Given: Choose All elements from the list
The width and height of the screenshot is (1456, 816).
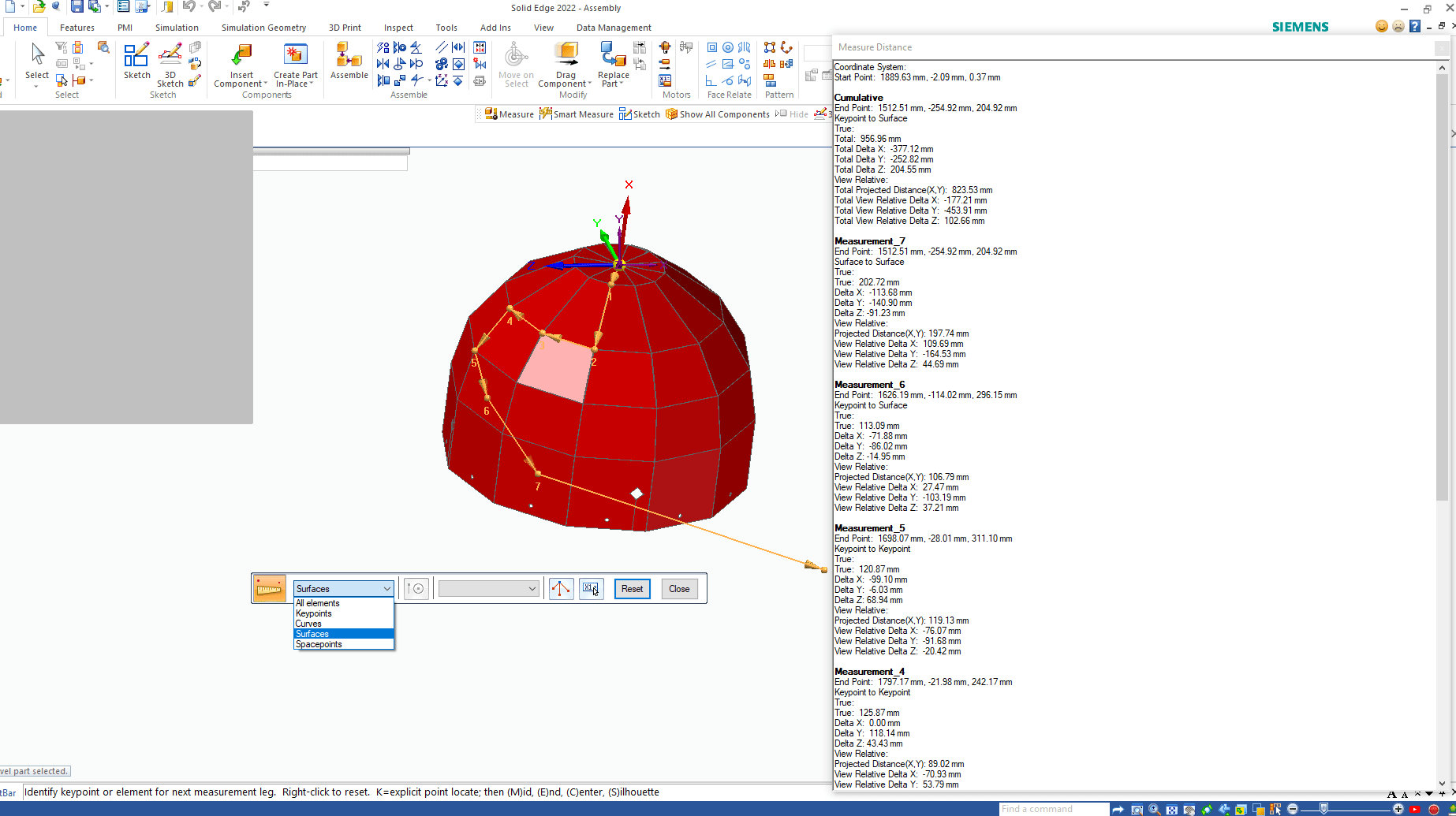Looking at the screenshot, I should (x=343, y=603).
